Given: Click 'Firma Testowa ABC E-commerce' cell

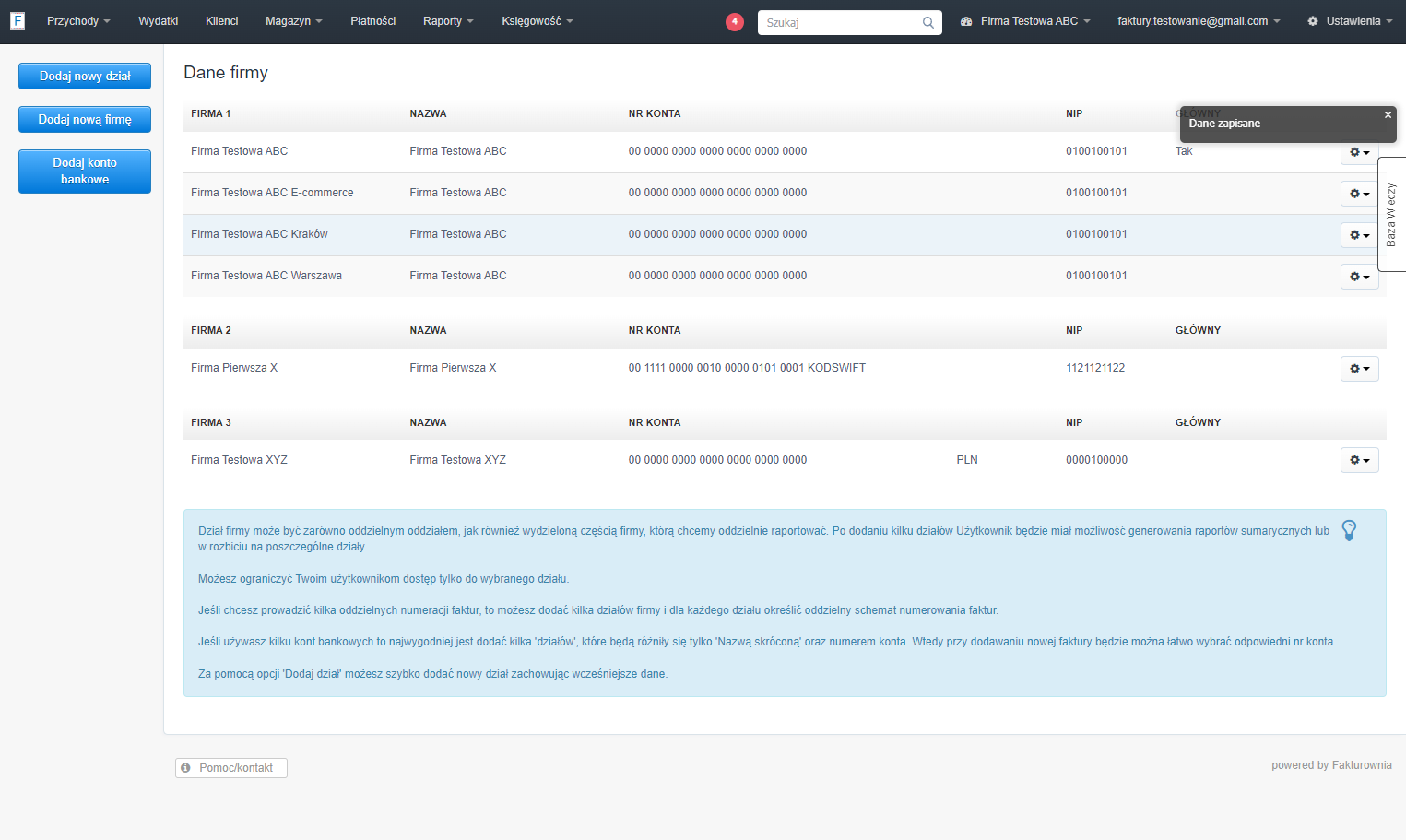Looking at the screenshot, I should pos(272,193).
